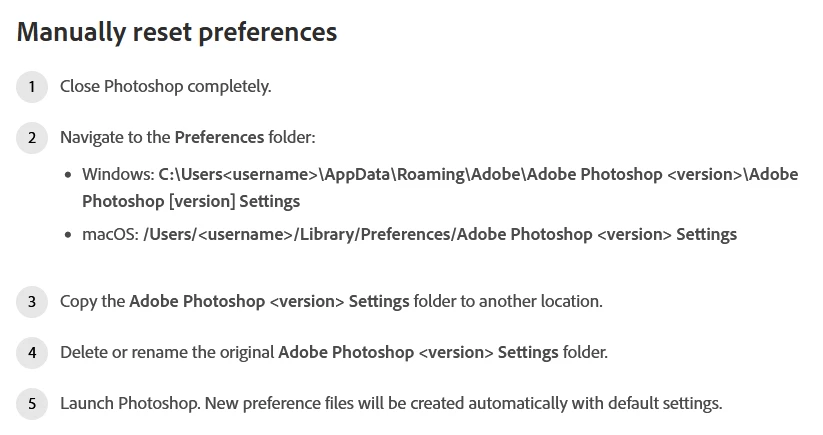
Task: Click the step 4 number circle
Action: [32, 353]
